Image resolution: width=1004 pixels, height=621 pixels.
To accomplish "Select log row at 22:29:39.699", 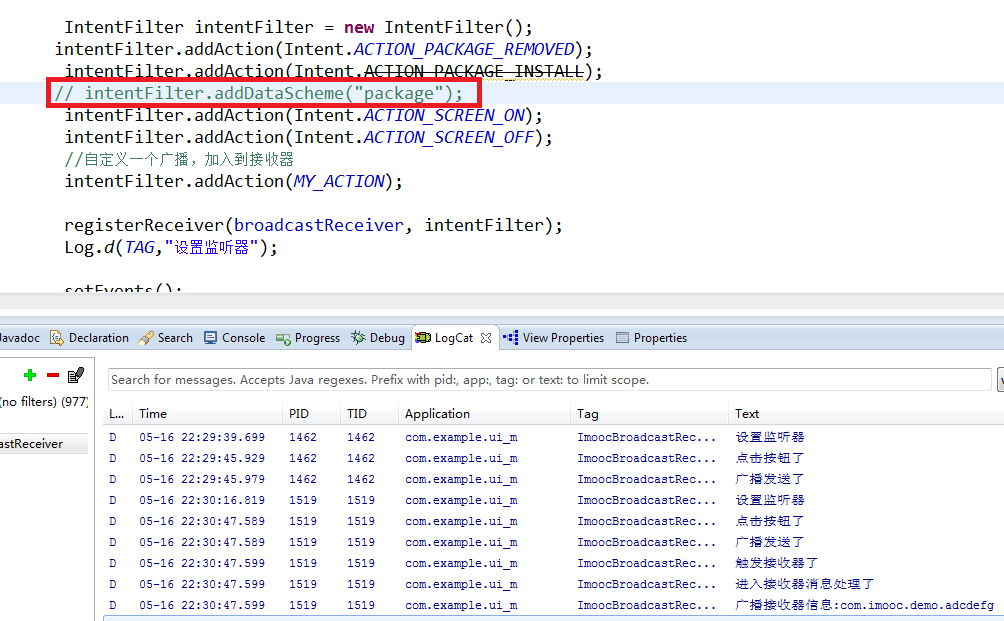I will pyautogui.click(x=553, y=437).
